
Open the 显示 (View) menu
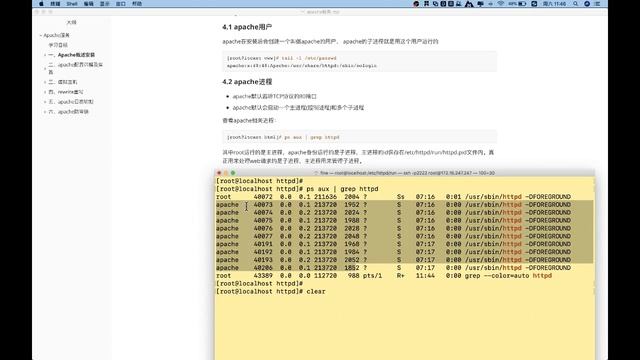click(105, 4)
